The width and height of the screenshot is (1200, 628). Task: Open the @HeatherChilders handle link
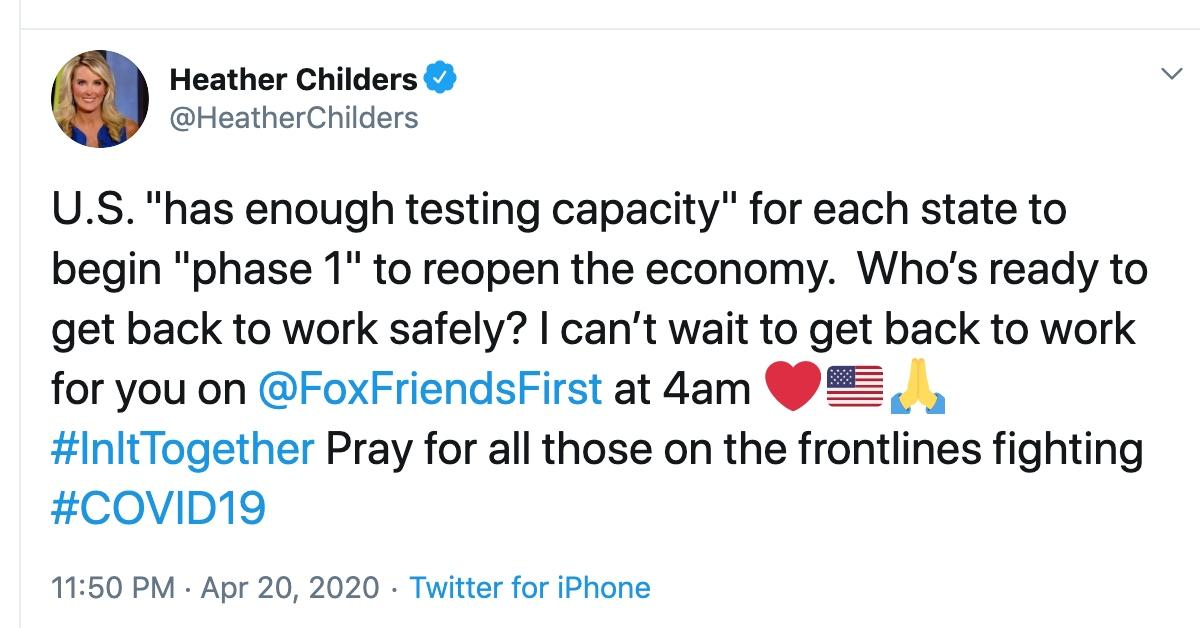tap(295, 118)
